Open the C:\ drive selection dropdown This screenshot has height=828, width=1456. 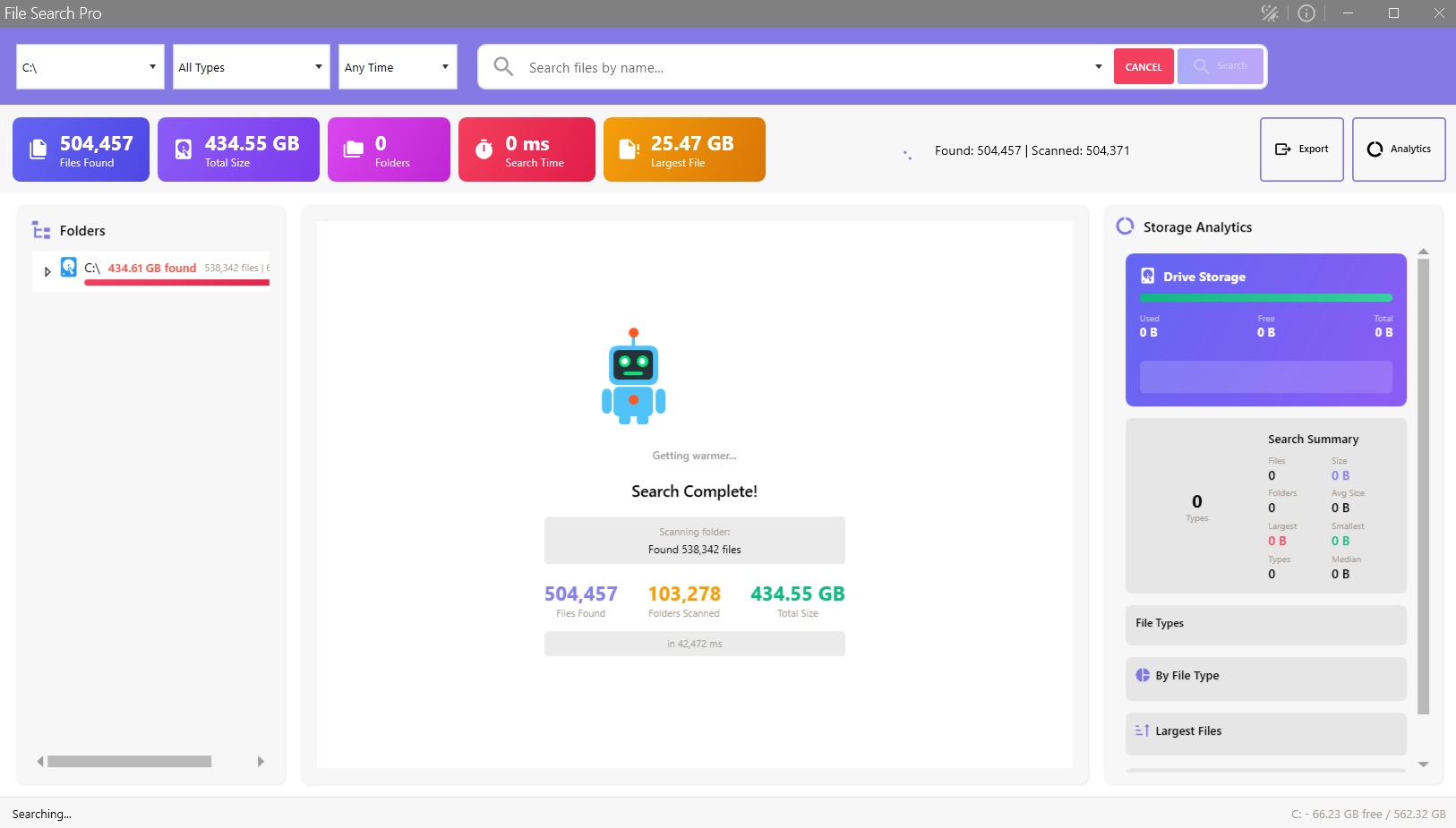tap(90, 67)
